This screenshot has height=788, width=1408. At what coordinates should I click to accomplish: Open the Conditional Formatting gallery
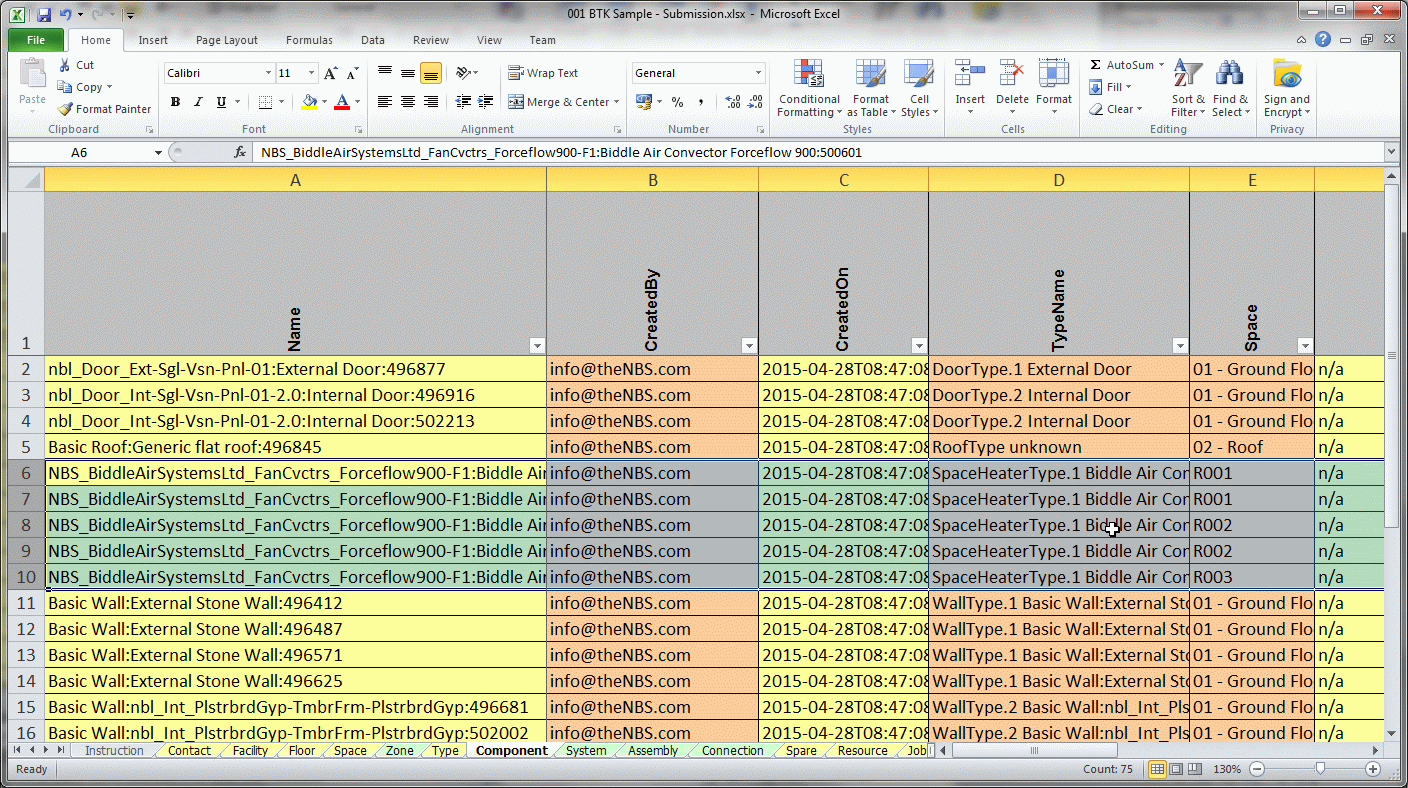808,88
